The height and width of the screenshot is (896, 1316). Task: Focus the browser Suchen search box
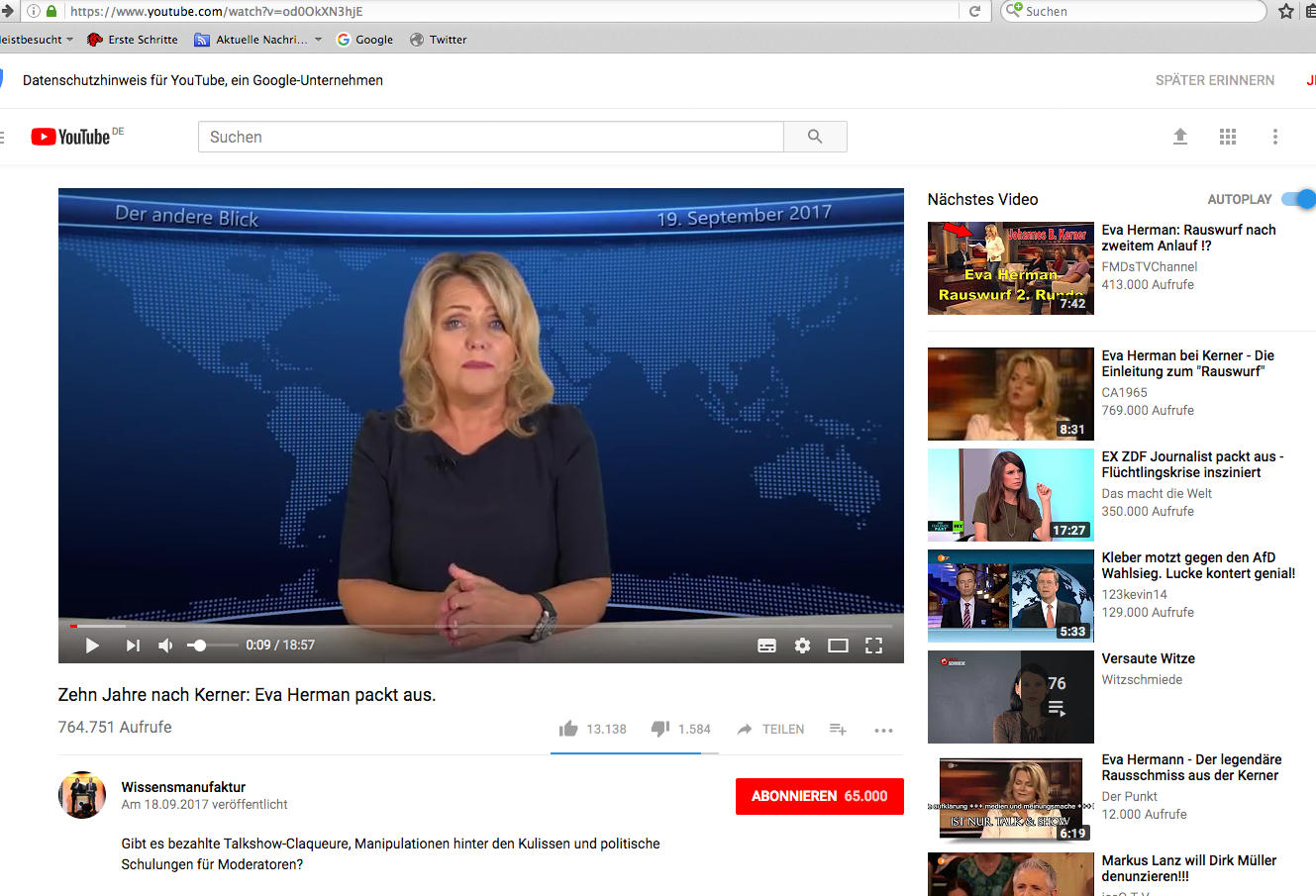click(1134, 11)
